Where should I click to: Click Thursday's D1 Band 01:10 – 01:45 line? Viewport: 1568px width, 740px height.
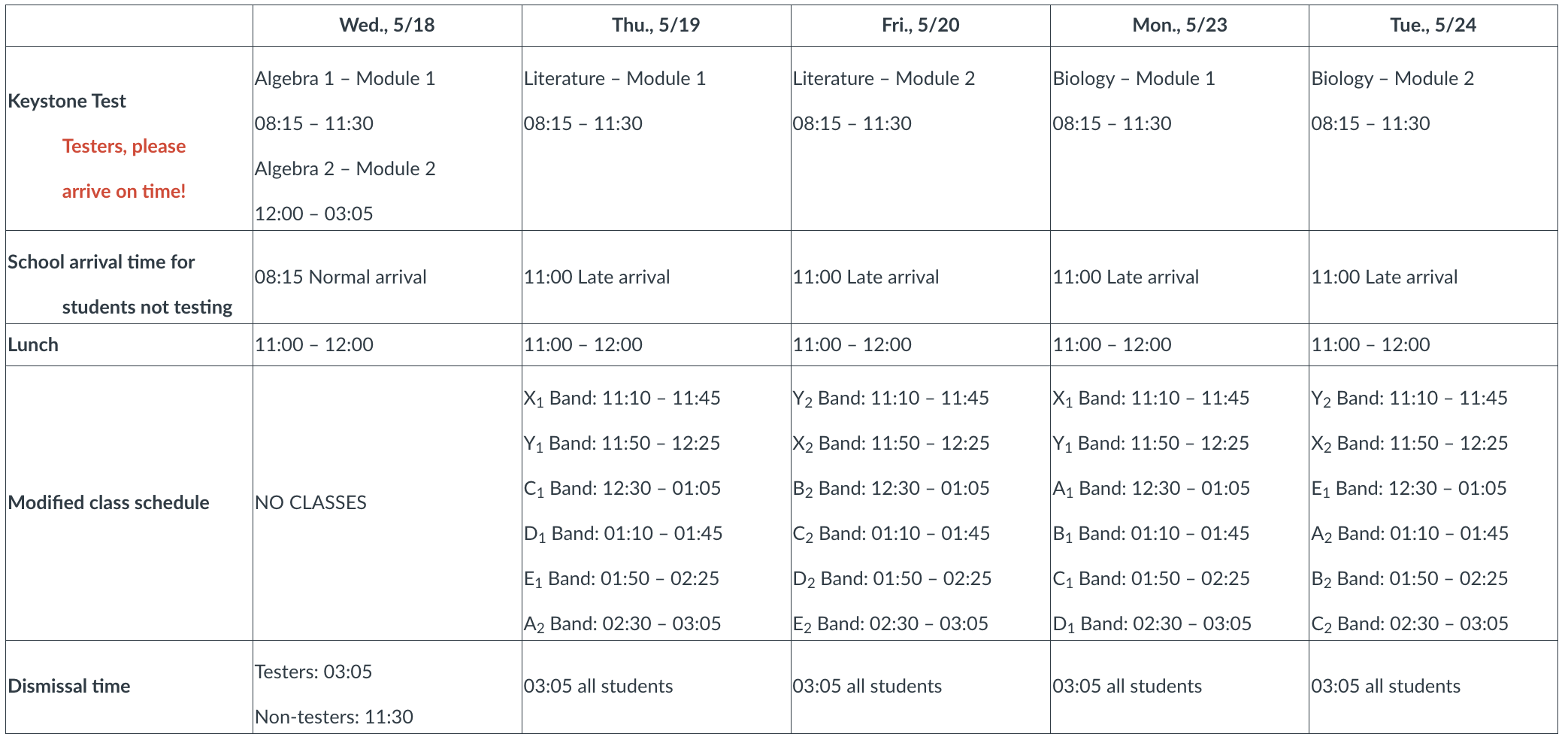coord(622,534)
